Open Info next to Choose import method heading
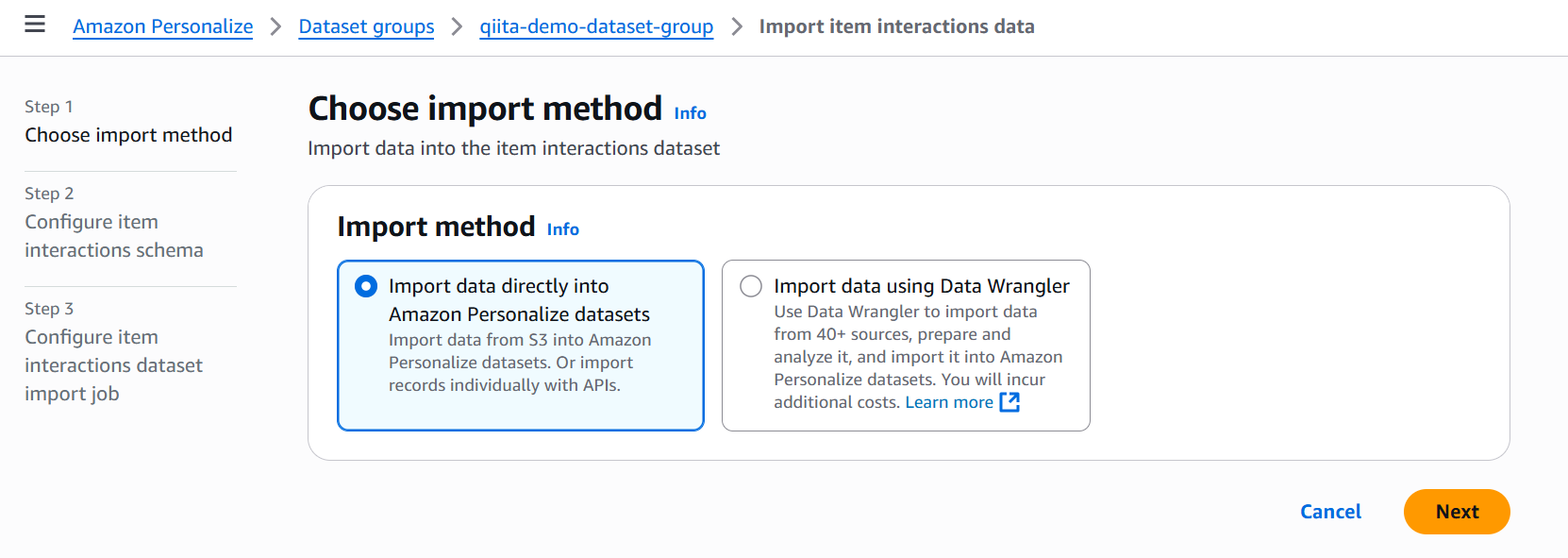Screen dimensions: 1568x558 tap(690, 113)
